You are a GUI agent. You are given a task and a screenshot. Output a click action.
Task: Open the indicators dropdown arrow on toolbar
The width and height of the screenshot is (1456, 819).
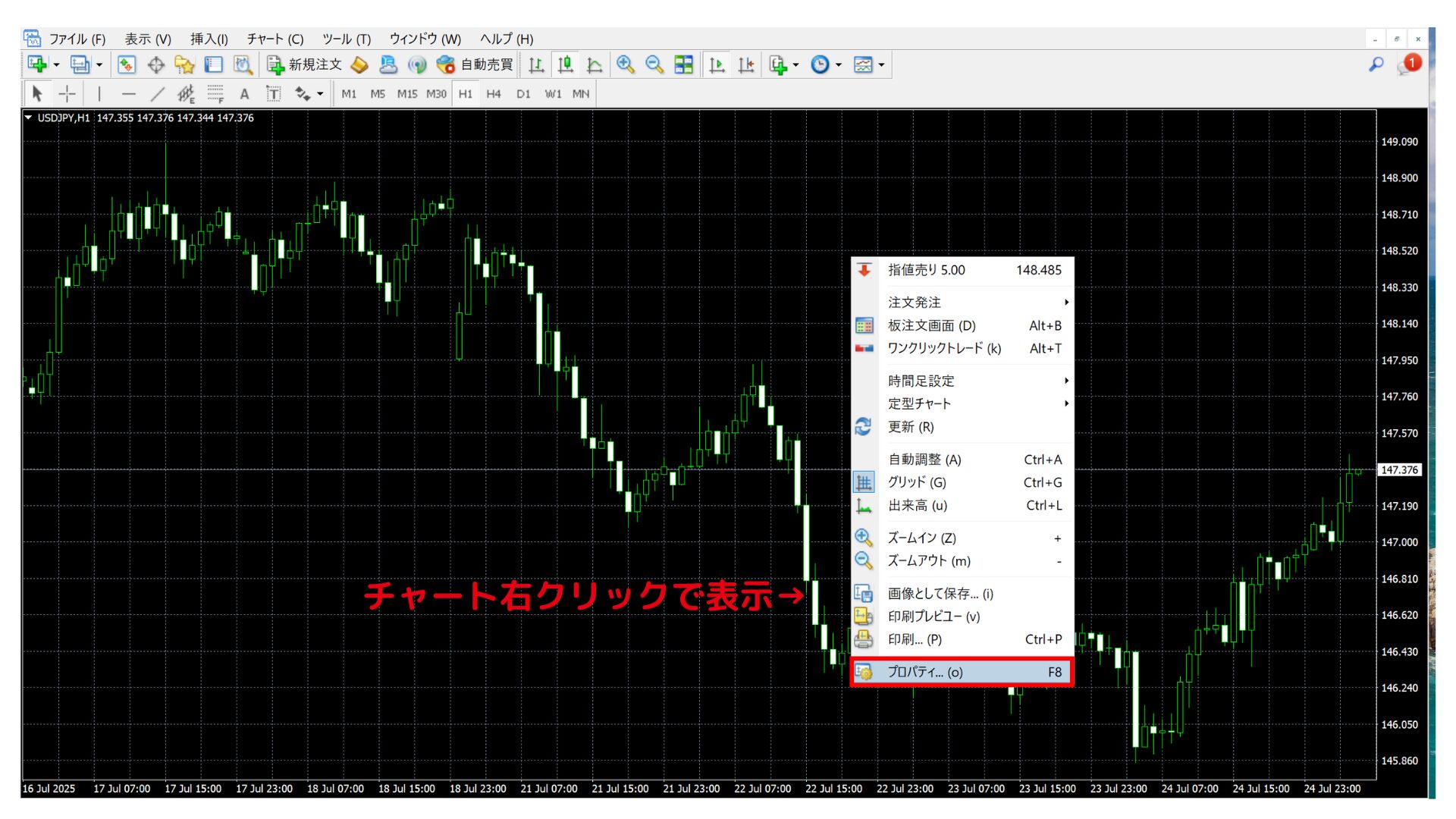(x=880, y=64)
